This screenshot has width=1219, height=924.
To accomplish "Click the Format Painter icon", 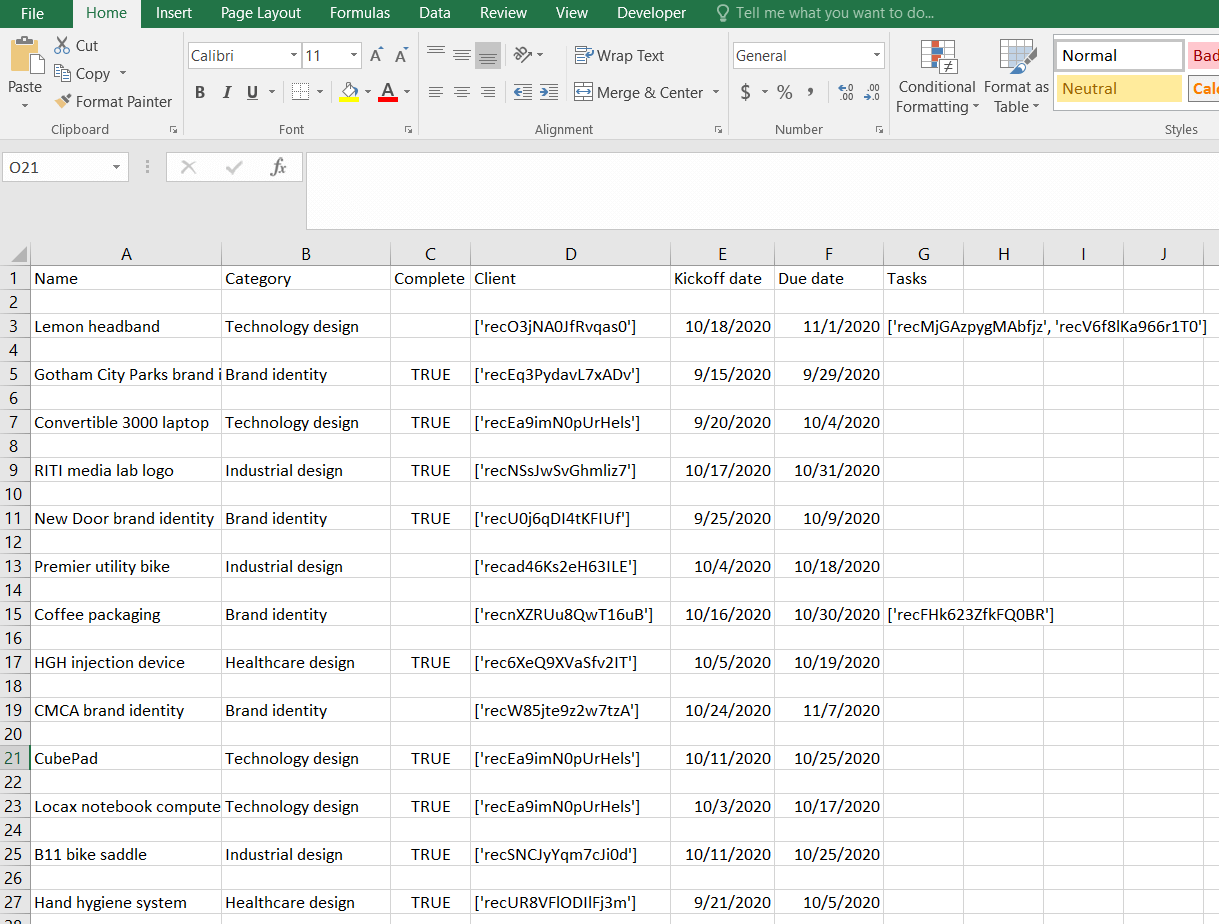I will (x=63, y=102).
